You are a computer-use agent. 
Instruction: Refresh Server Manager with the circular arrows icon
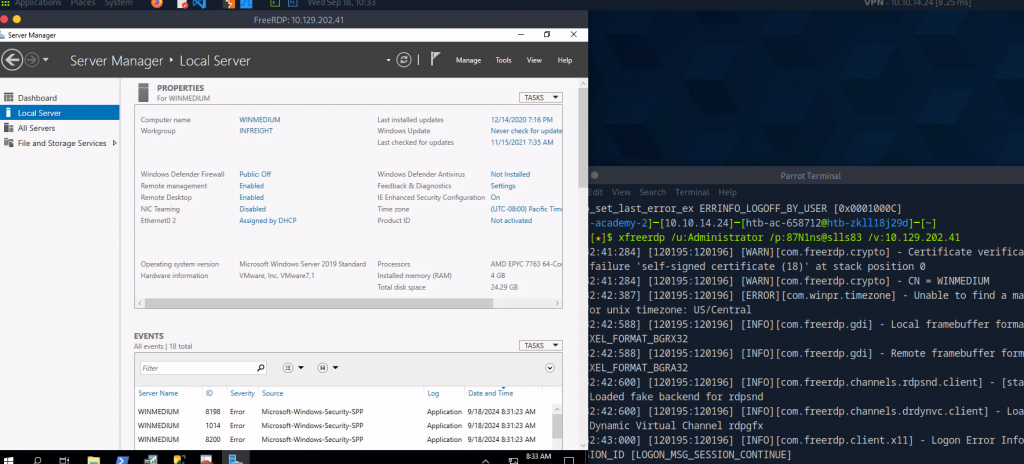(x=404, y=60)
